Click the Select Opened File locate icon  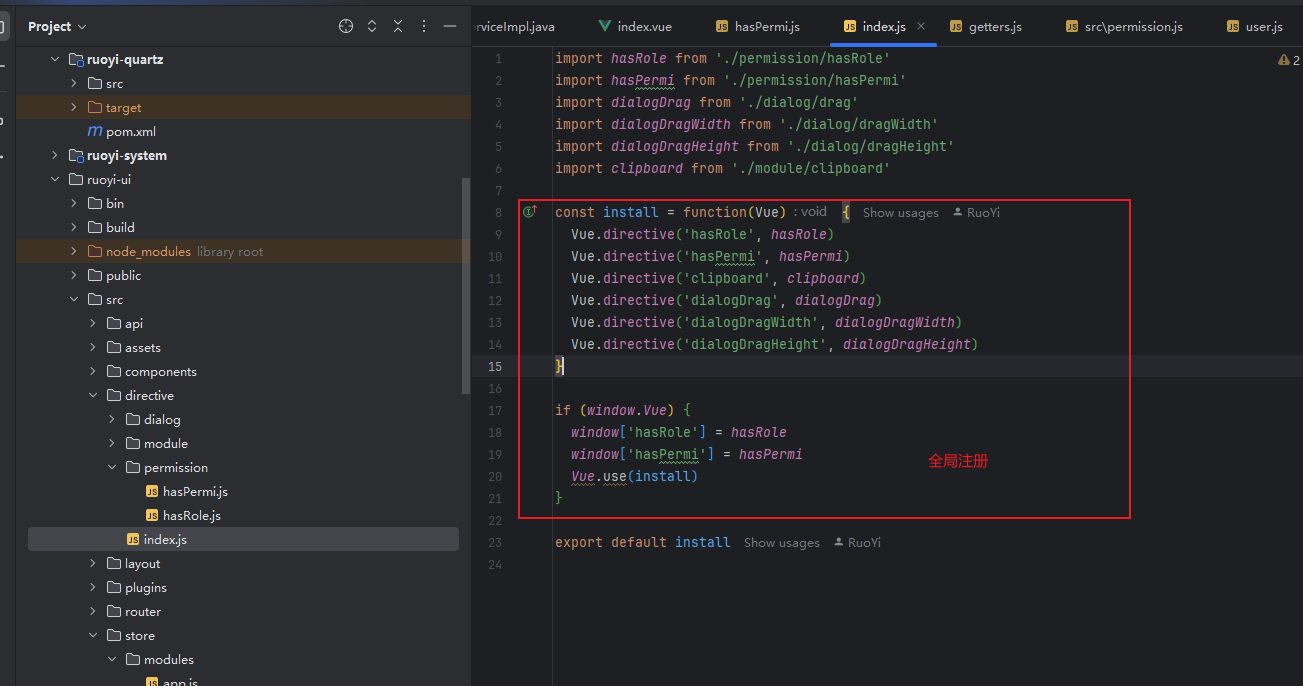tap(346, 26)
